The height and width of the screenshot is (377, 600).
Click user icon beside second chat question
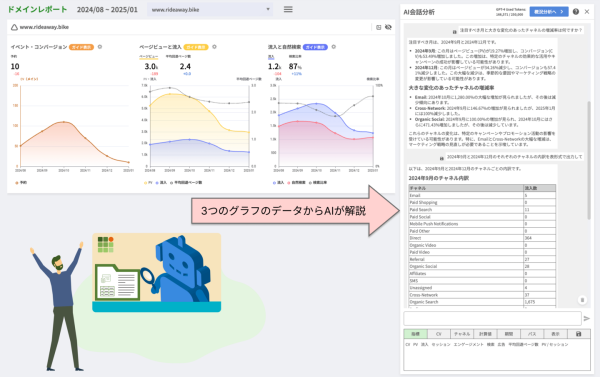[442, 158]
